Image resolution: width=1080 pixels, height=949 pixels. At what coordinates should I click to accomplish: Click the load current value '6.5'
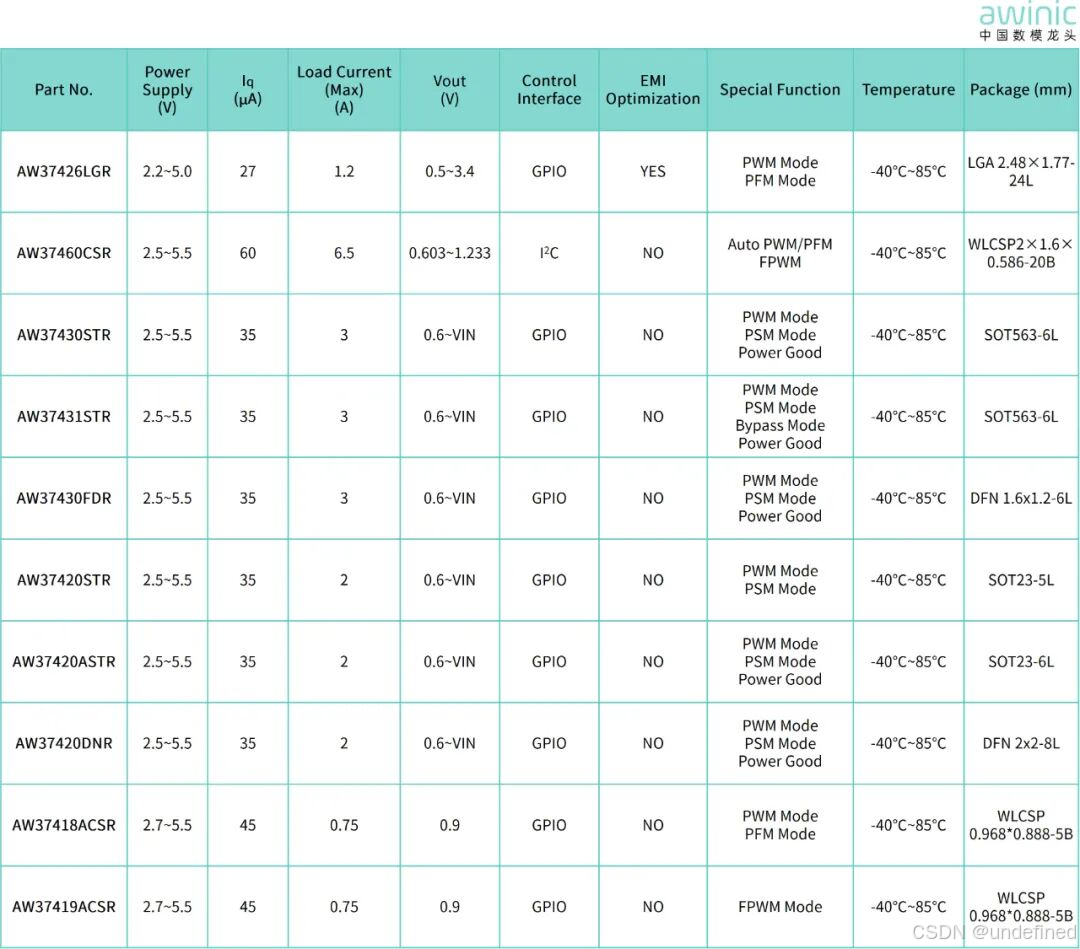pos(344,253)
